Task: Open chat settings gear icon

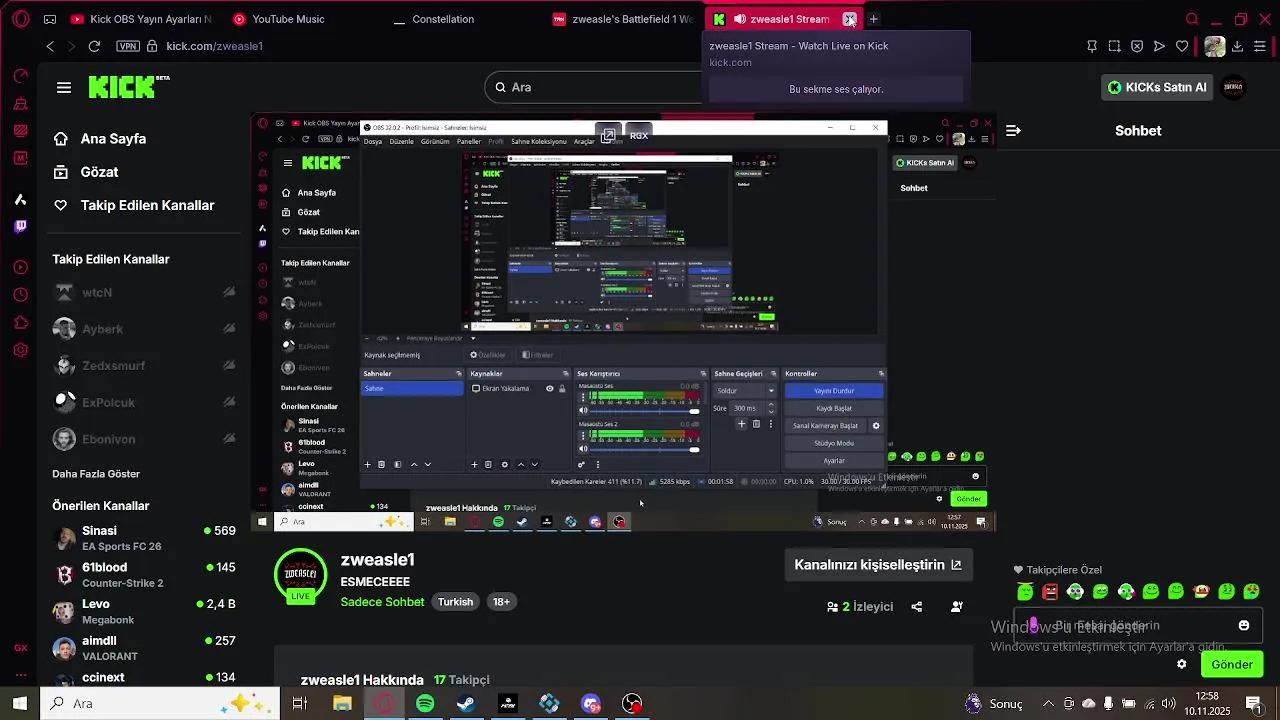Action: point(1182,664)
